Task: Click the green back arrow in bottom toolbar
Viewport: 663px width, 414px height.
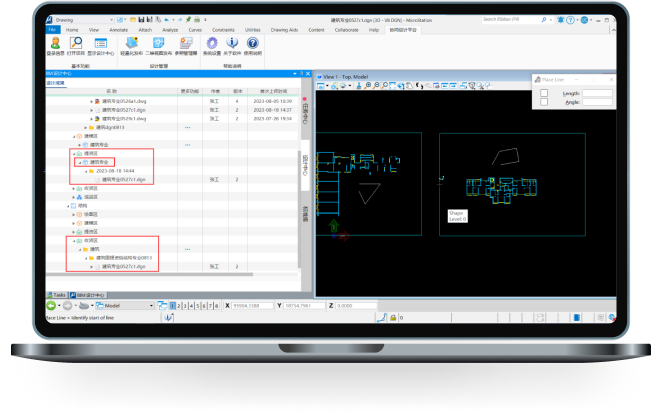Action: [x=51, y=305]
